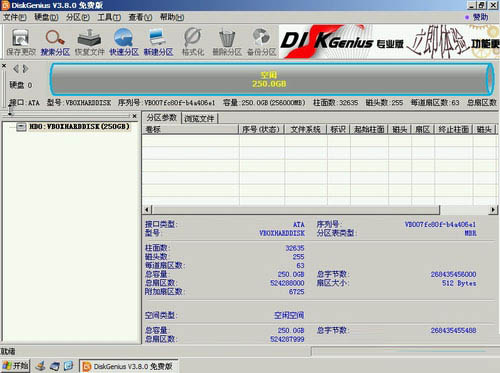Switch to the 浏览文件 tab
This screenshot has height=373, width=500.
[x=199, y=118]
